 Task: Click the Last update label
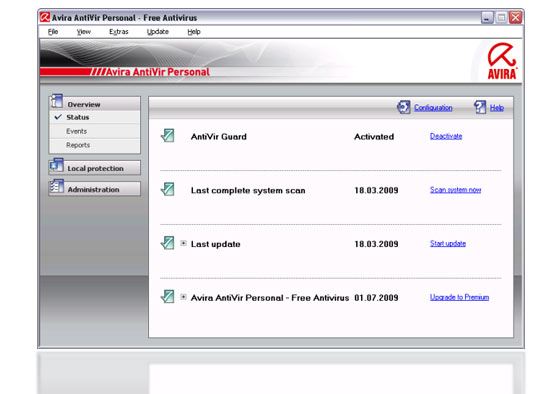tap(215, 244)
